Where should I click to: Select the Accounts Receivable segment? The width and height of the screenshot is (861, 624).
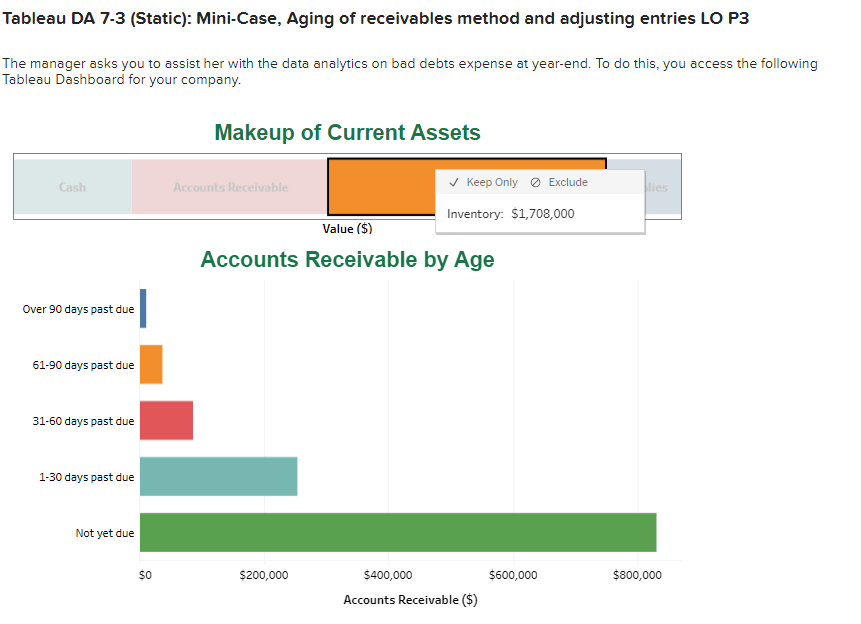click(230, 187)
